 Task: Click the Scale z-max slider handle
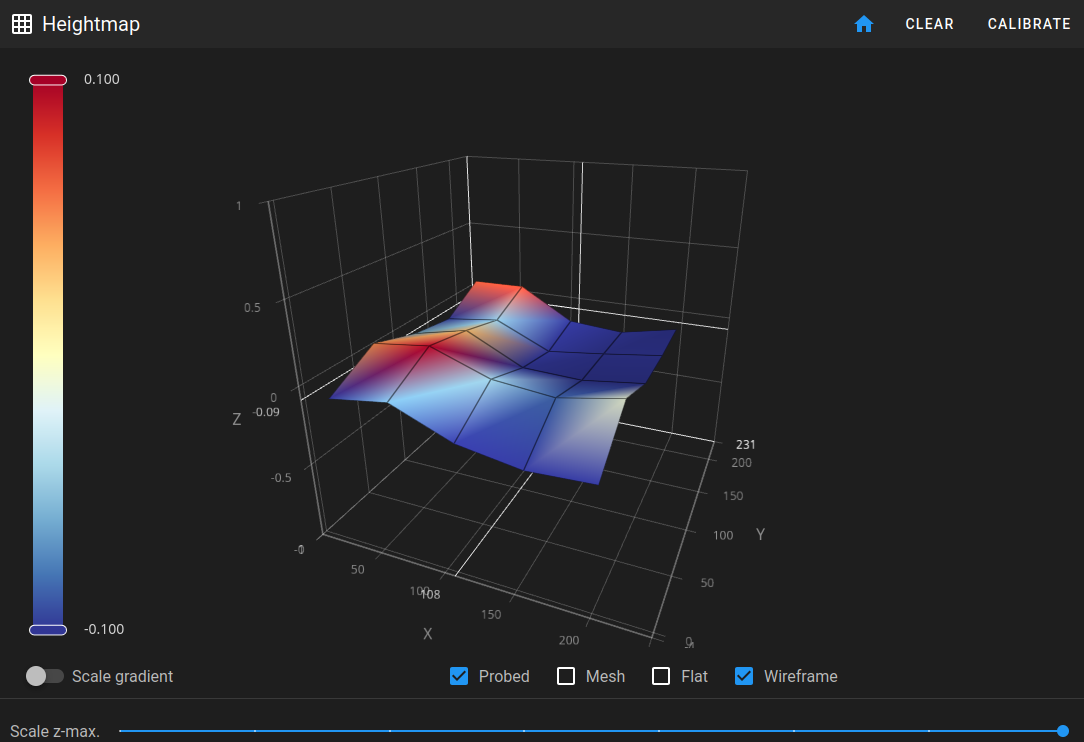point(1063,731)
